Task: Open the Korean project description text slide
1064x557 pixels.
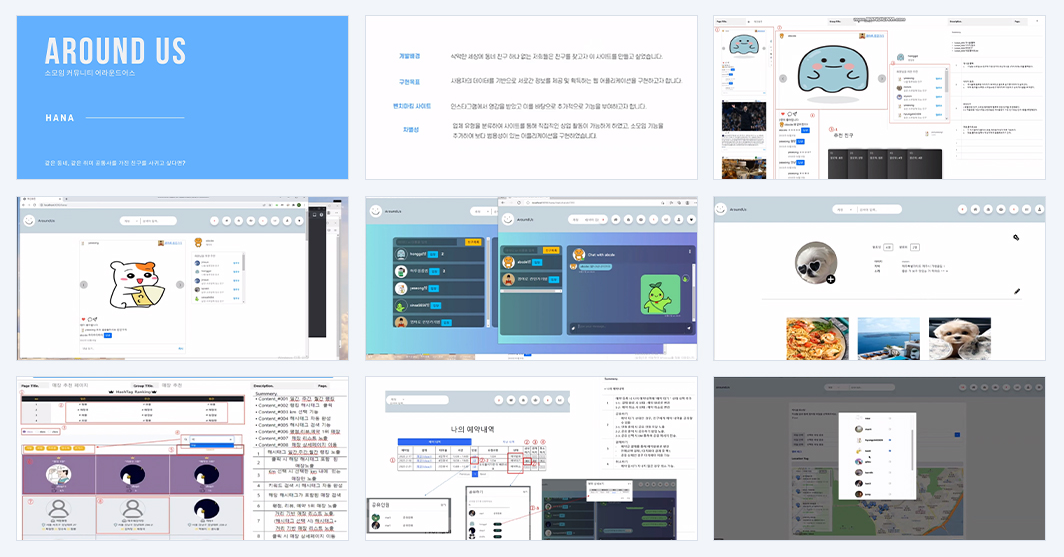Action: pyautogui.click(x=531, y=98)
